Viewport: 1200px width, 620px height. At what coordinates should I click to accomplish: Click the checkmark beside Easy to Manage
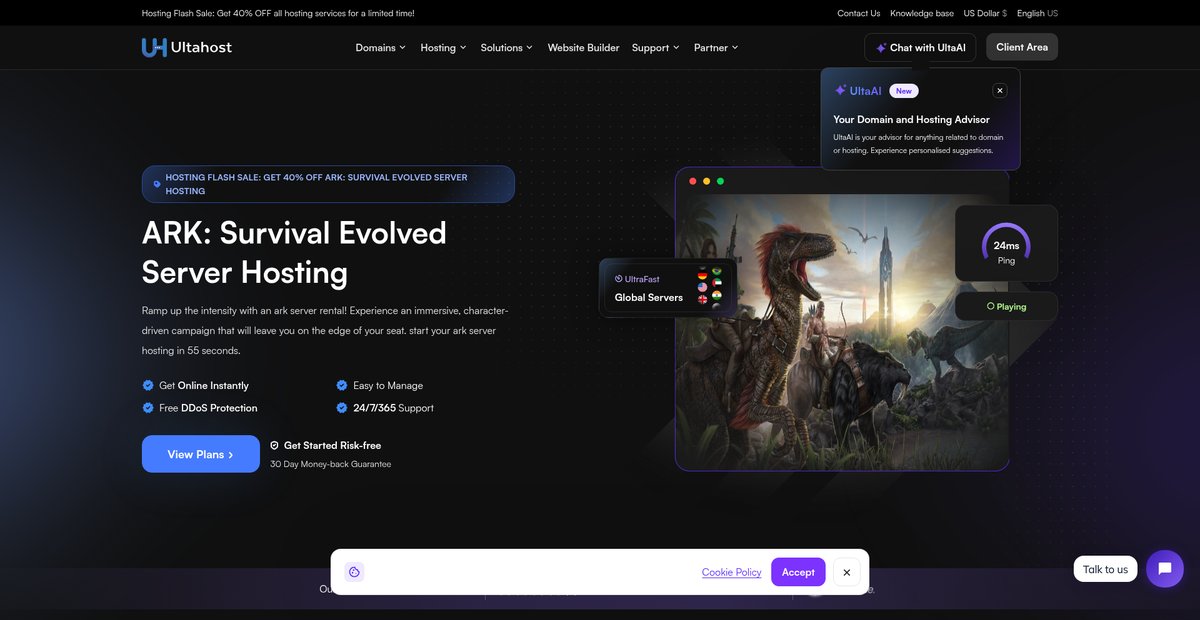click(342, 385)
